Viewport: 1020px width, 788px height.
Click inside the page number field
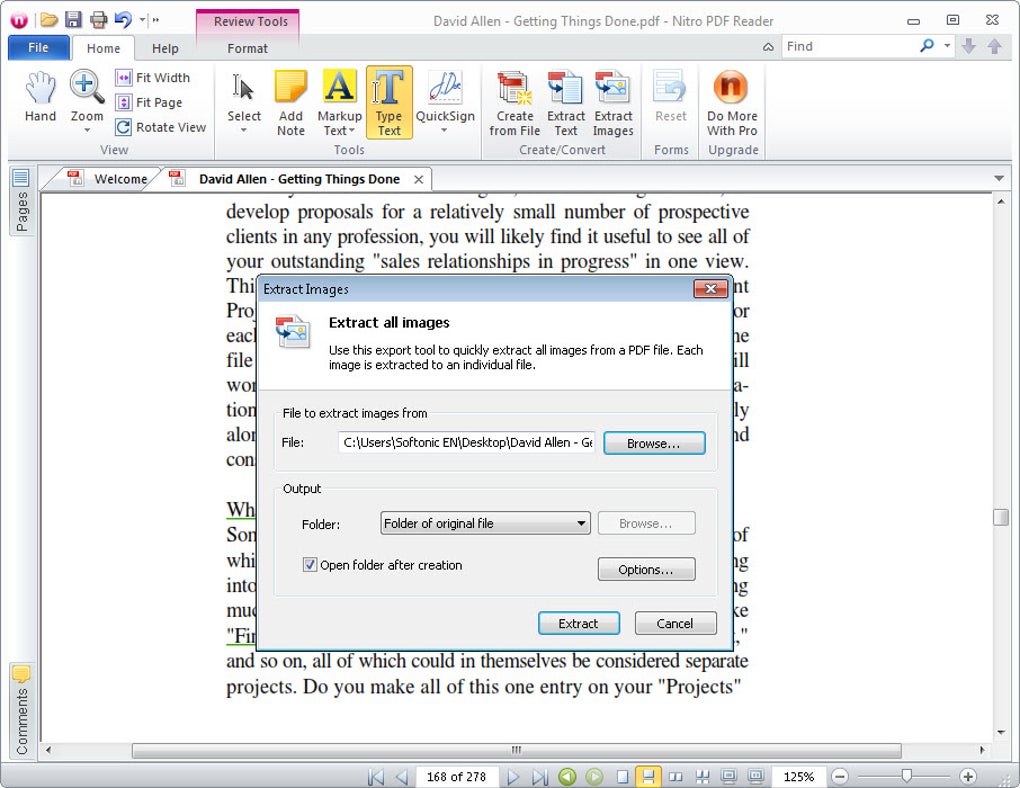[457, 776]
